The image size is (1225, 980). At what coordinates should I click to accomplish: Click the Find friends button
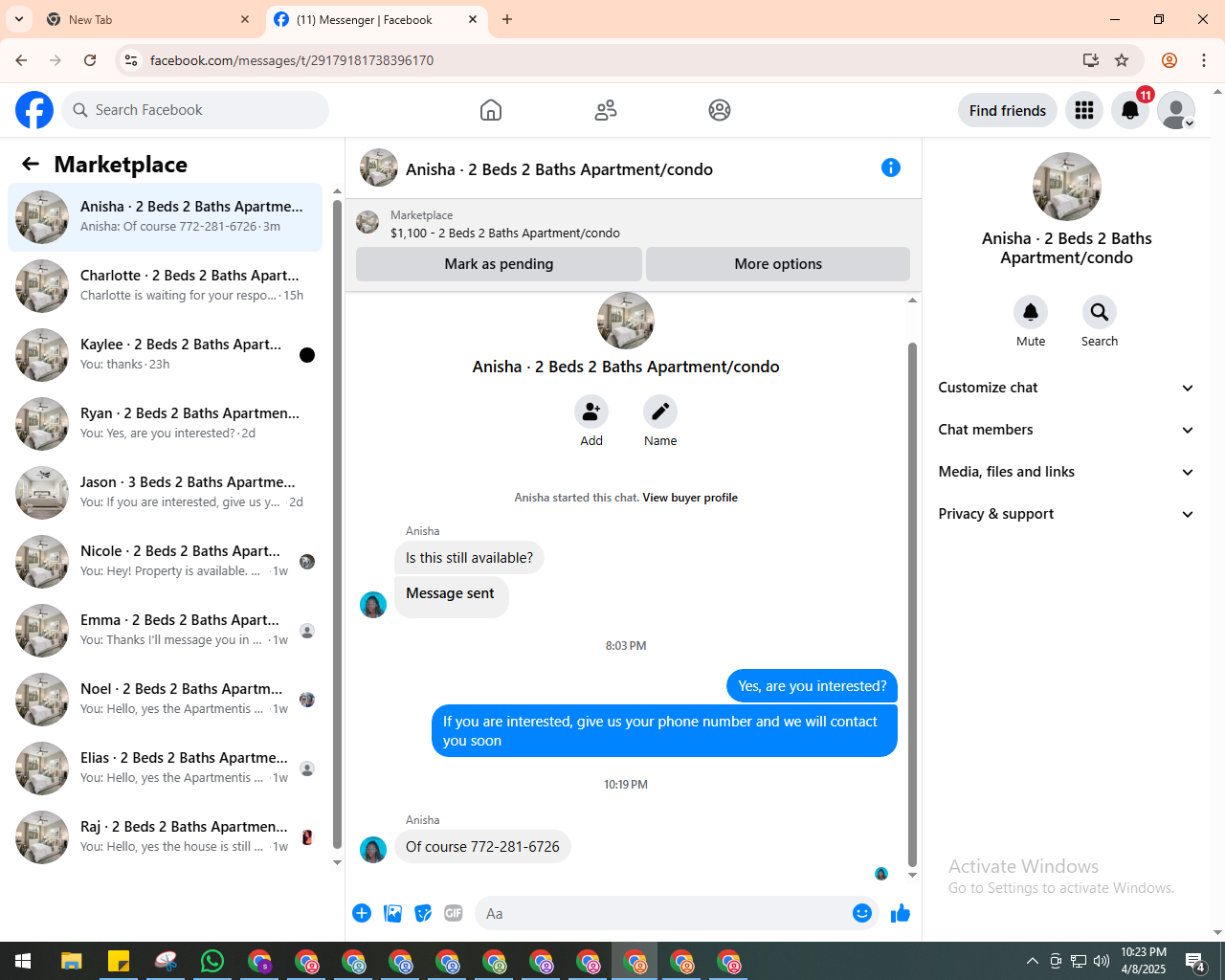(1008, 111)
